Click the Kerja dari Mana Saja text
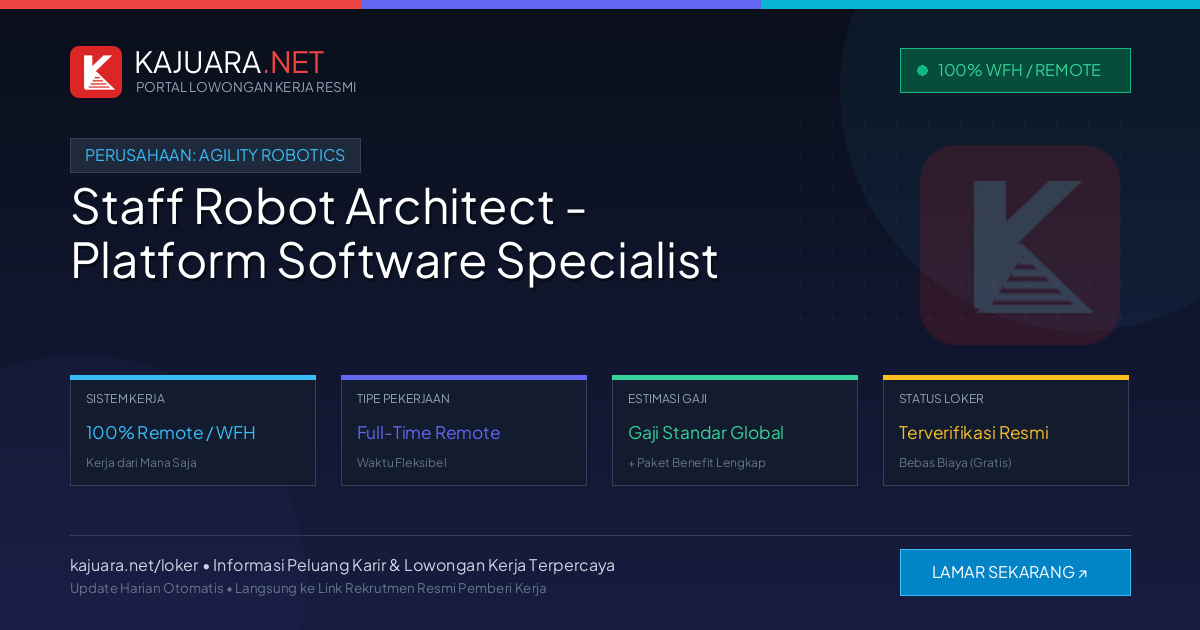1200x630 pixels. click(x=141, y=463)
